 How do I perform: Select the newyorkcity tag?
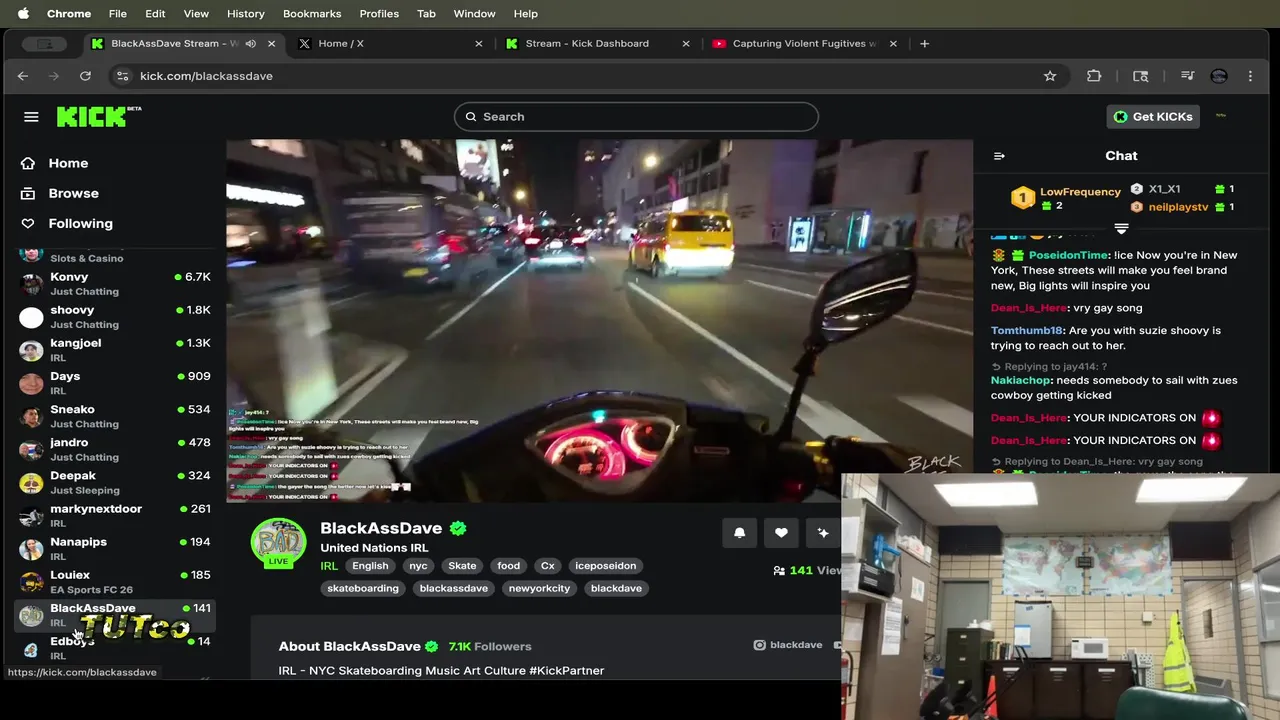pos(539,588)
